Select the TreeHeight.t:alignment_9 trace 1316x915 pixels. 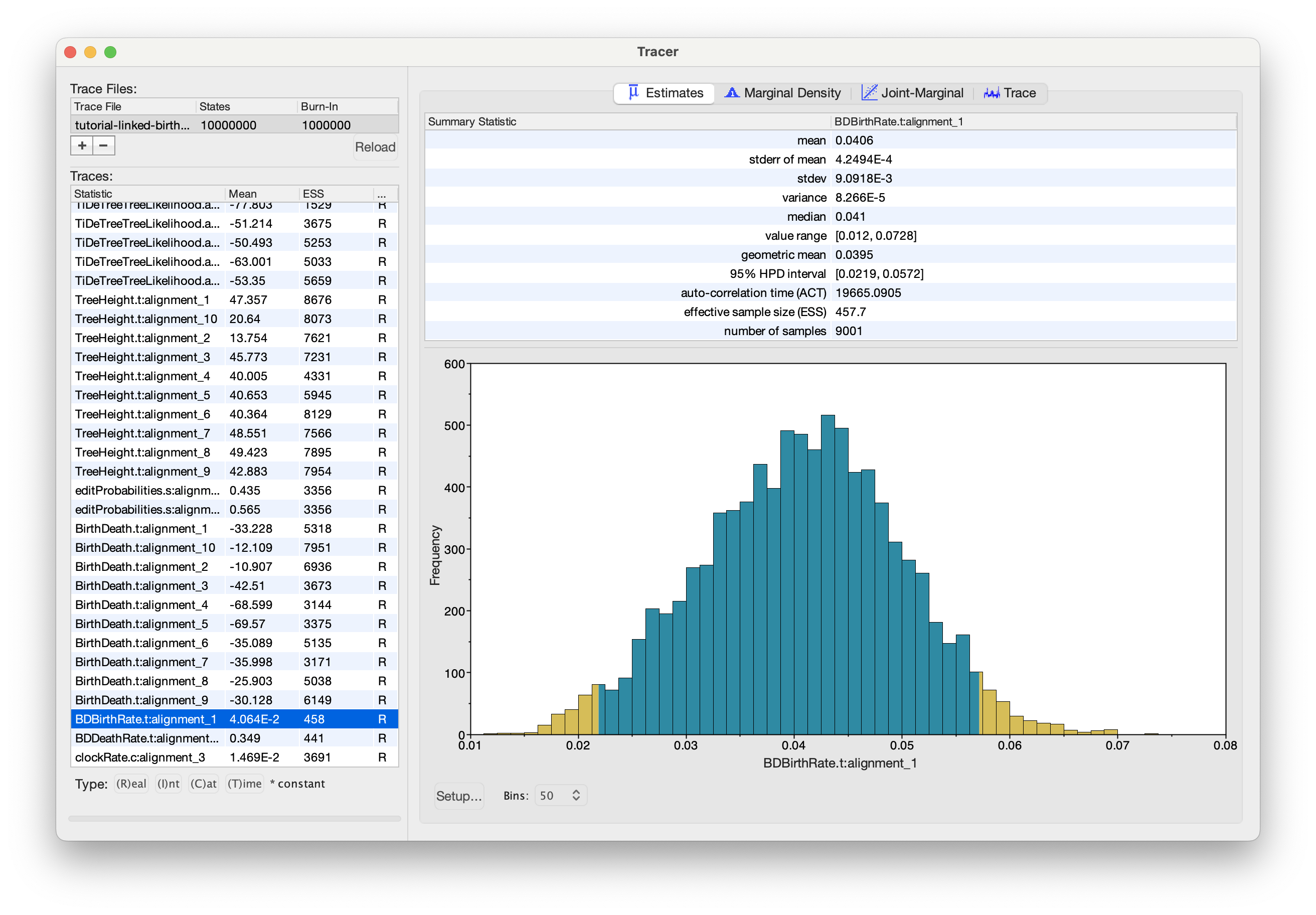[234, 471]
